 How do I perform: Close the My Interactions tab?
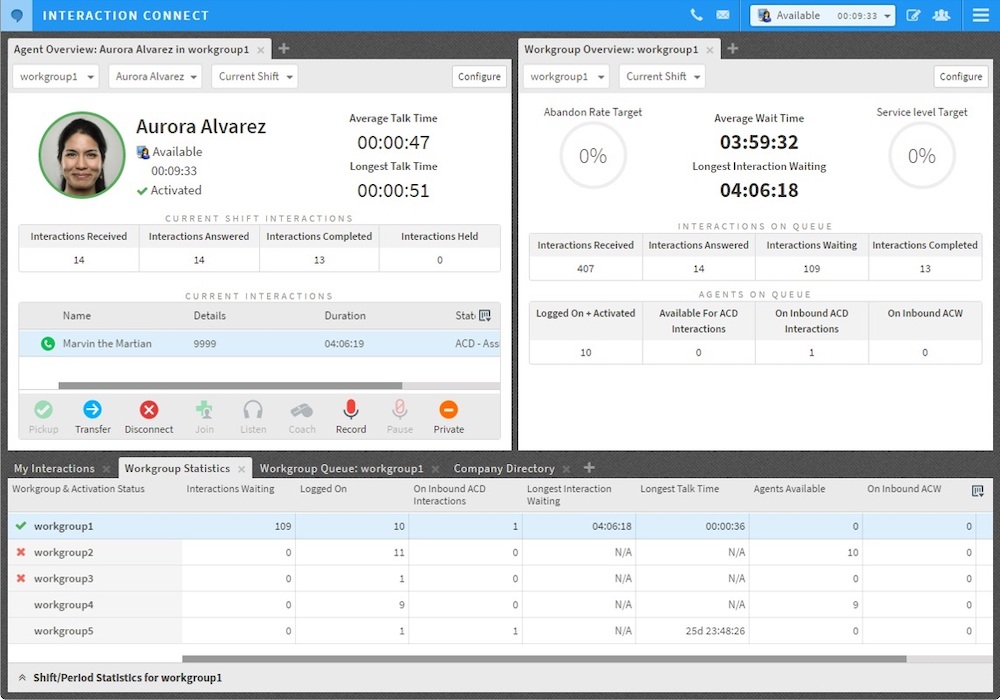106,469
